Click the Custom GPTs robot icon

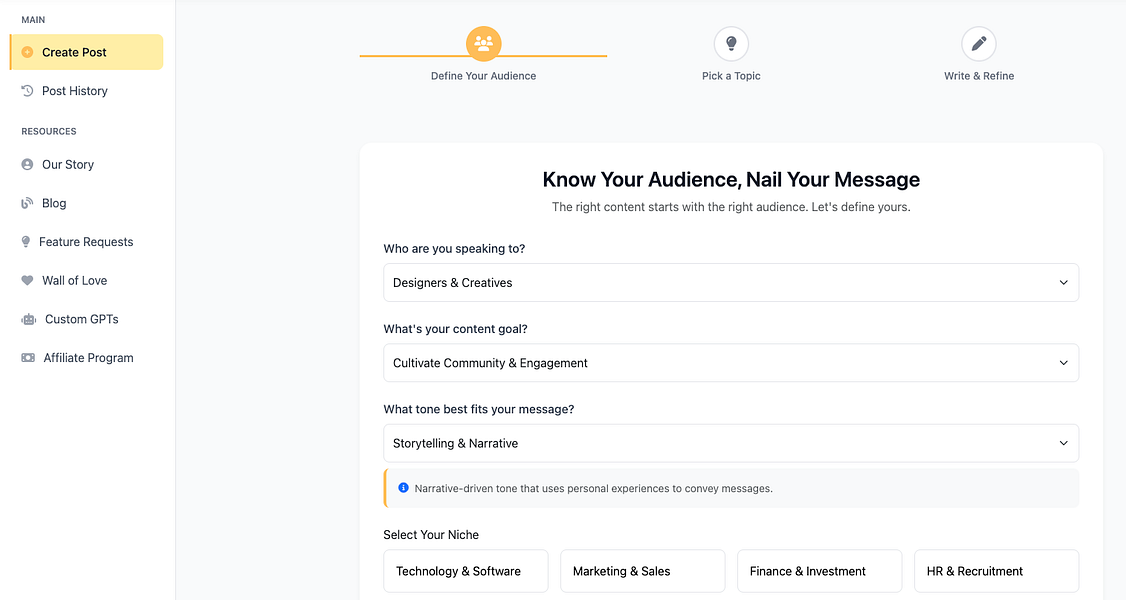[28, 320]
